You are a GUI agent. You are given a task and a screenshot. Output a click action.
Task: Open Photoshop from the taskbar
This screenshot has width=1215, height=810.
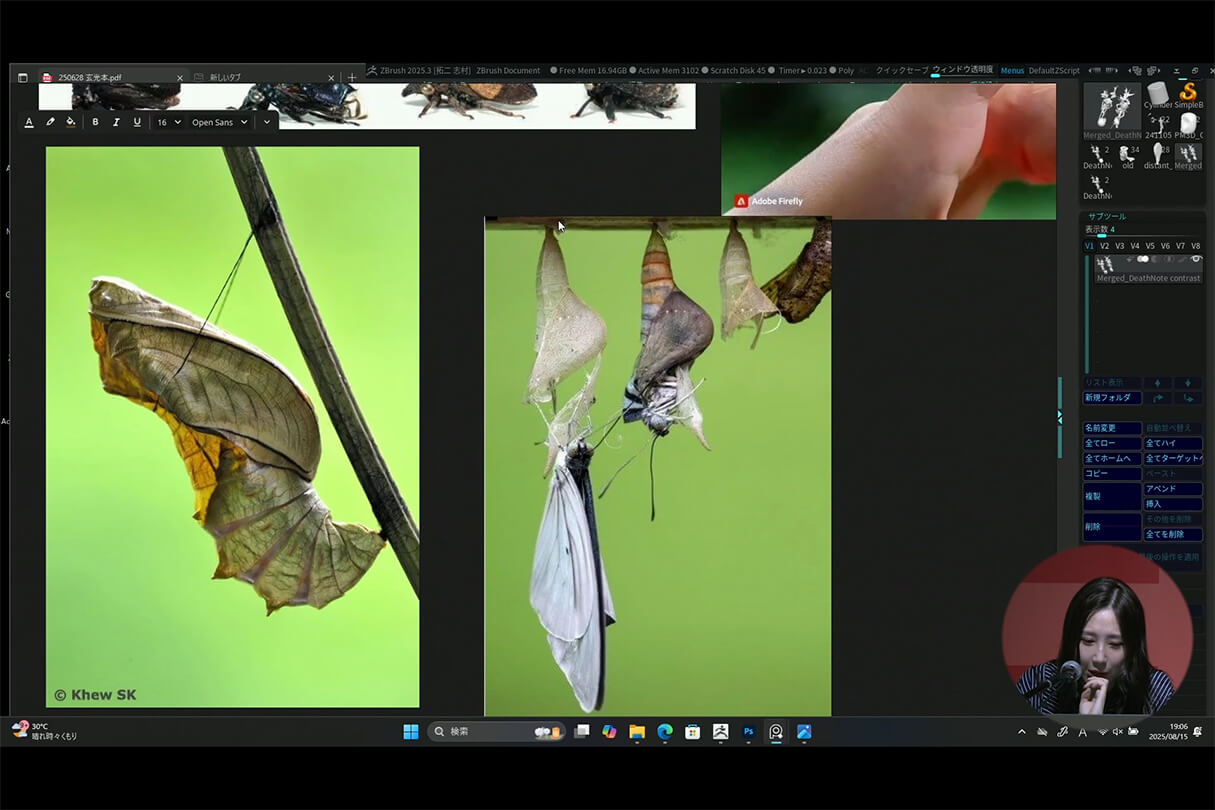click(x=748, y=732)
